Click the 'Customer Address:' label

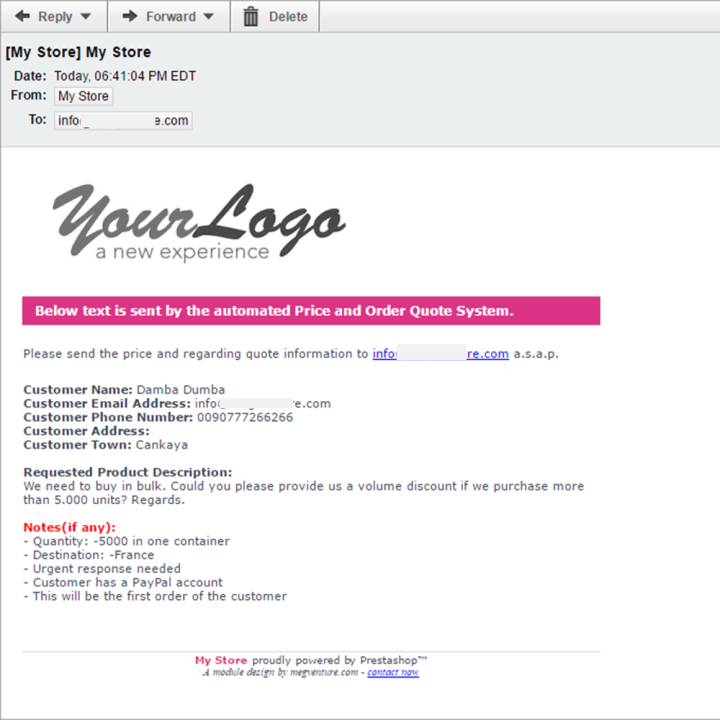86,431
